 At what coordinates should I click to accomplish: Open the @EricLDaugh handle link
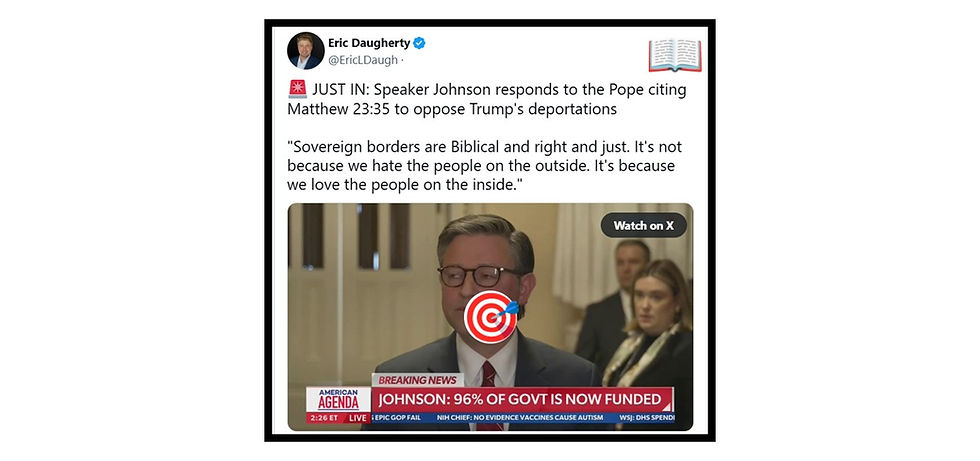click(x=362, y=61)
